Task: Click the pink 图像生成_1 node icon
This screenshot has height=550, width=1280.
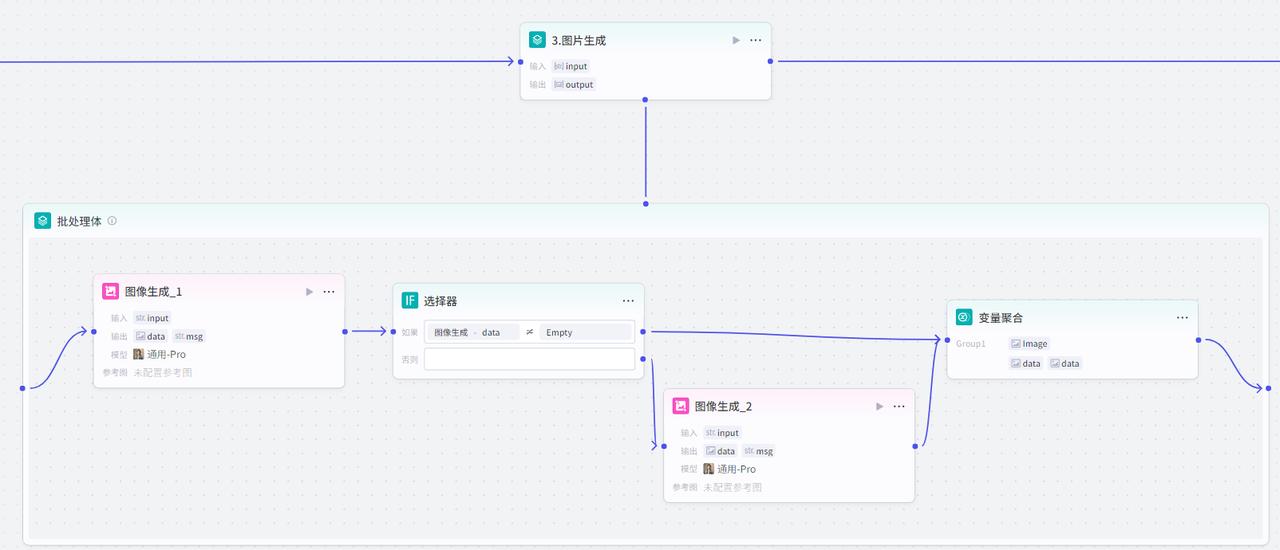Action: pyautogui.click(x=111, y=292)
